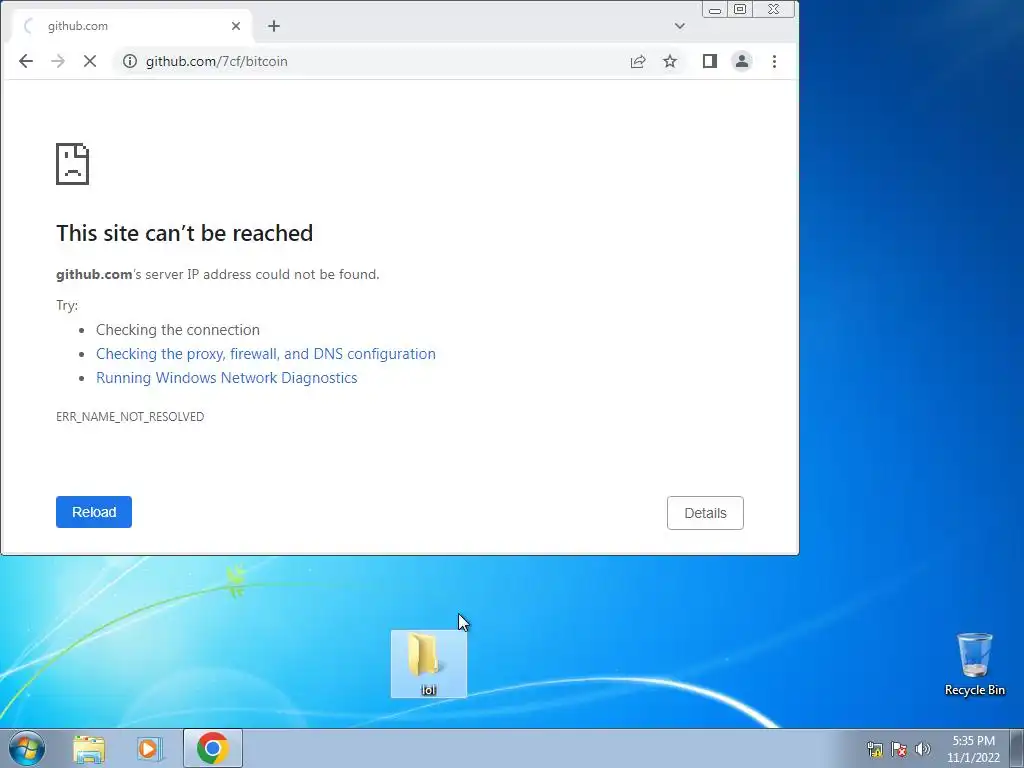Image resolution: width=1024 pixels, height=768 pixels.
Task: Open the Chrome profile avatar
Action: 742,61
